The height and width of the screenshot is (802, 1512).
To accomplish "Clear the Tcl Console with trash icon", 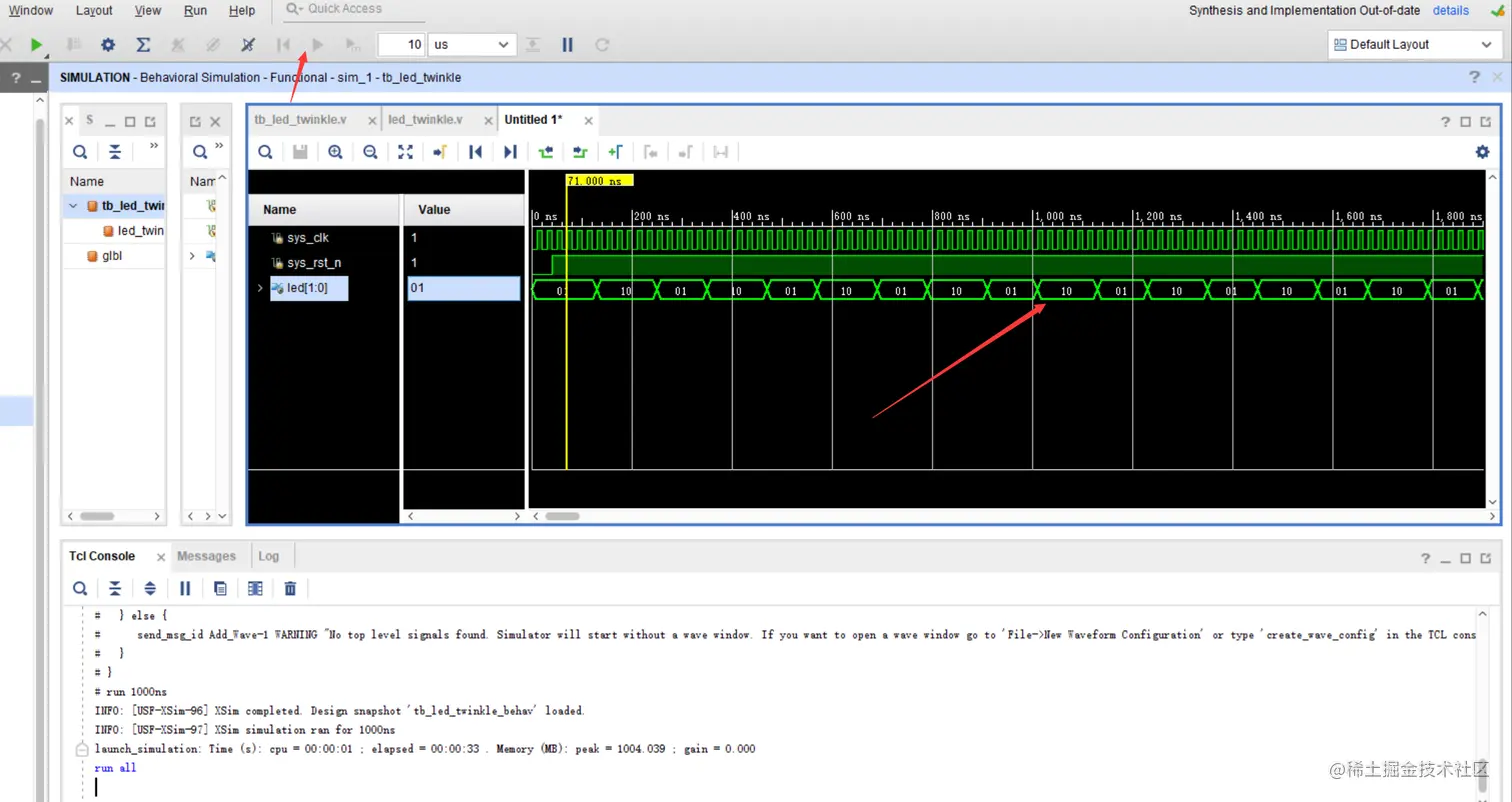I will [x=290, y=588].
